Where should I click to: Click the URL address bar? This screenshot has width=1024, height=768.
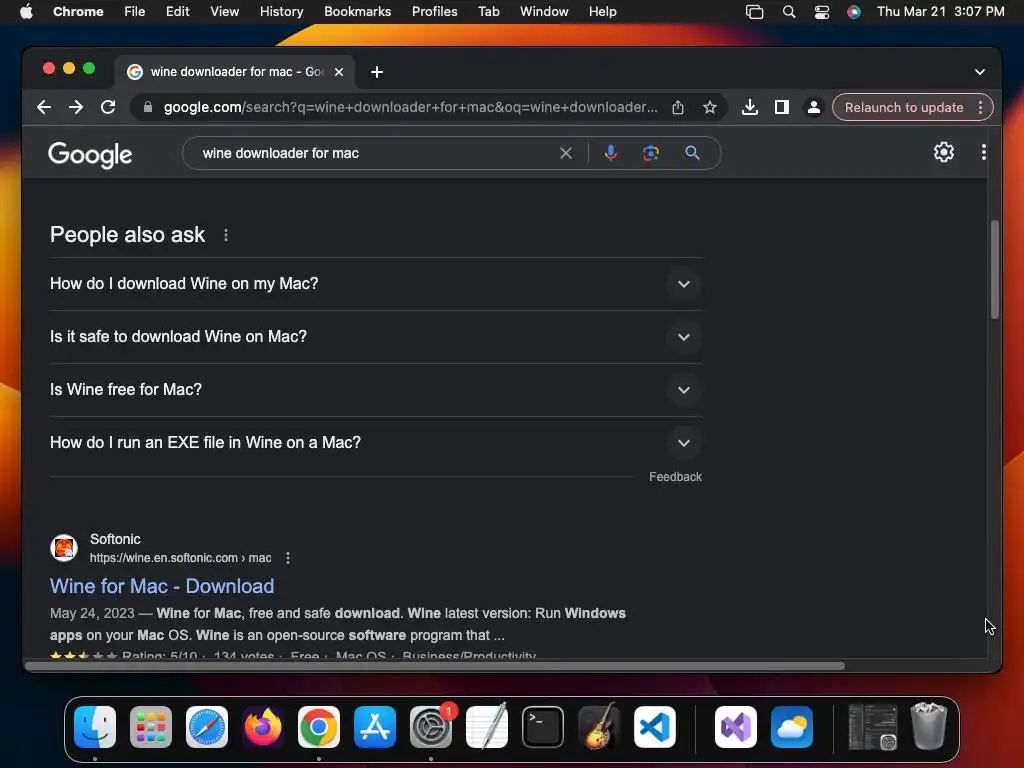(410, 107)
